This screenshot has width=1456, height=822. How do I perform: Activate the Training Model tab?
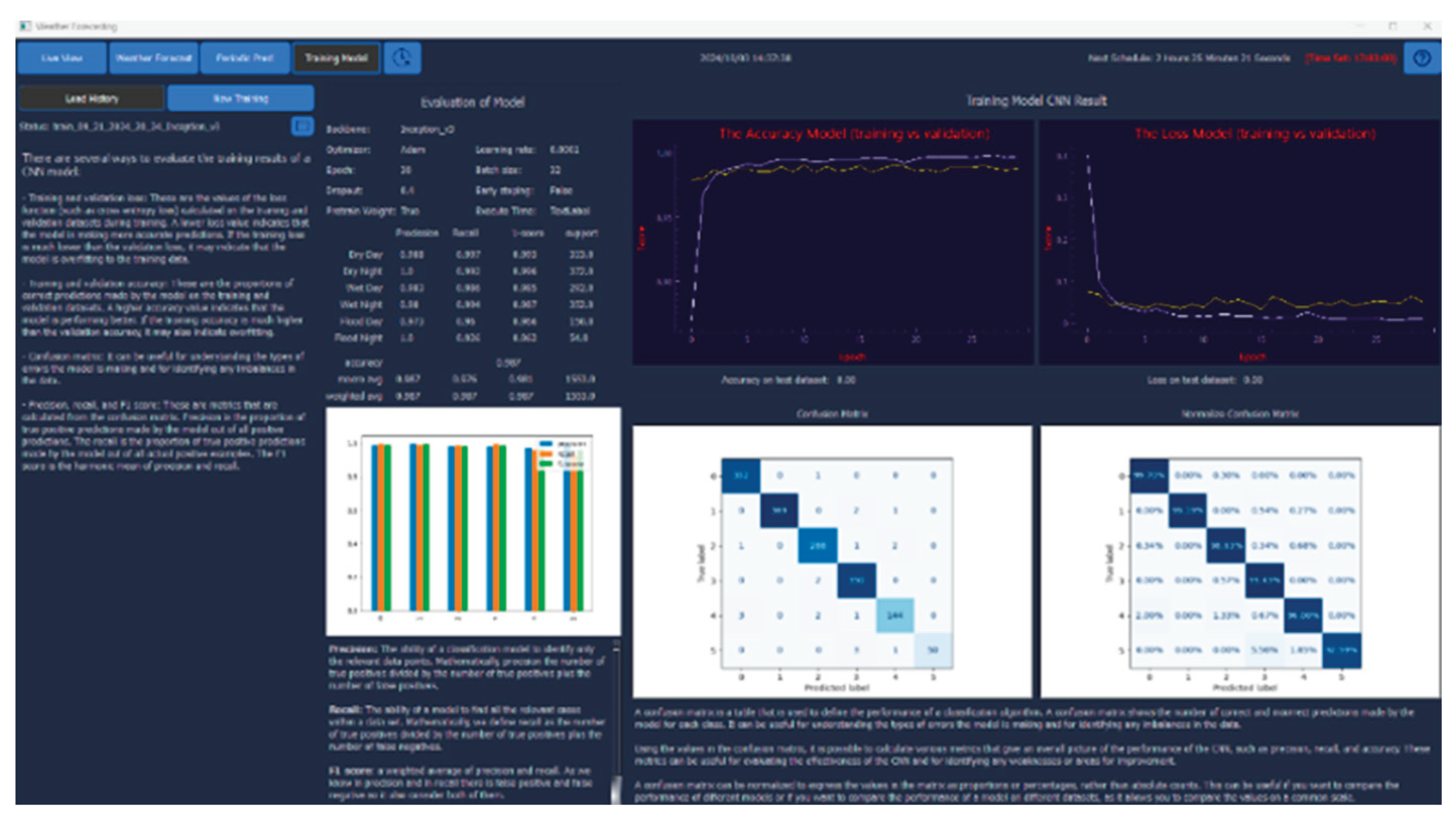336,57
